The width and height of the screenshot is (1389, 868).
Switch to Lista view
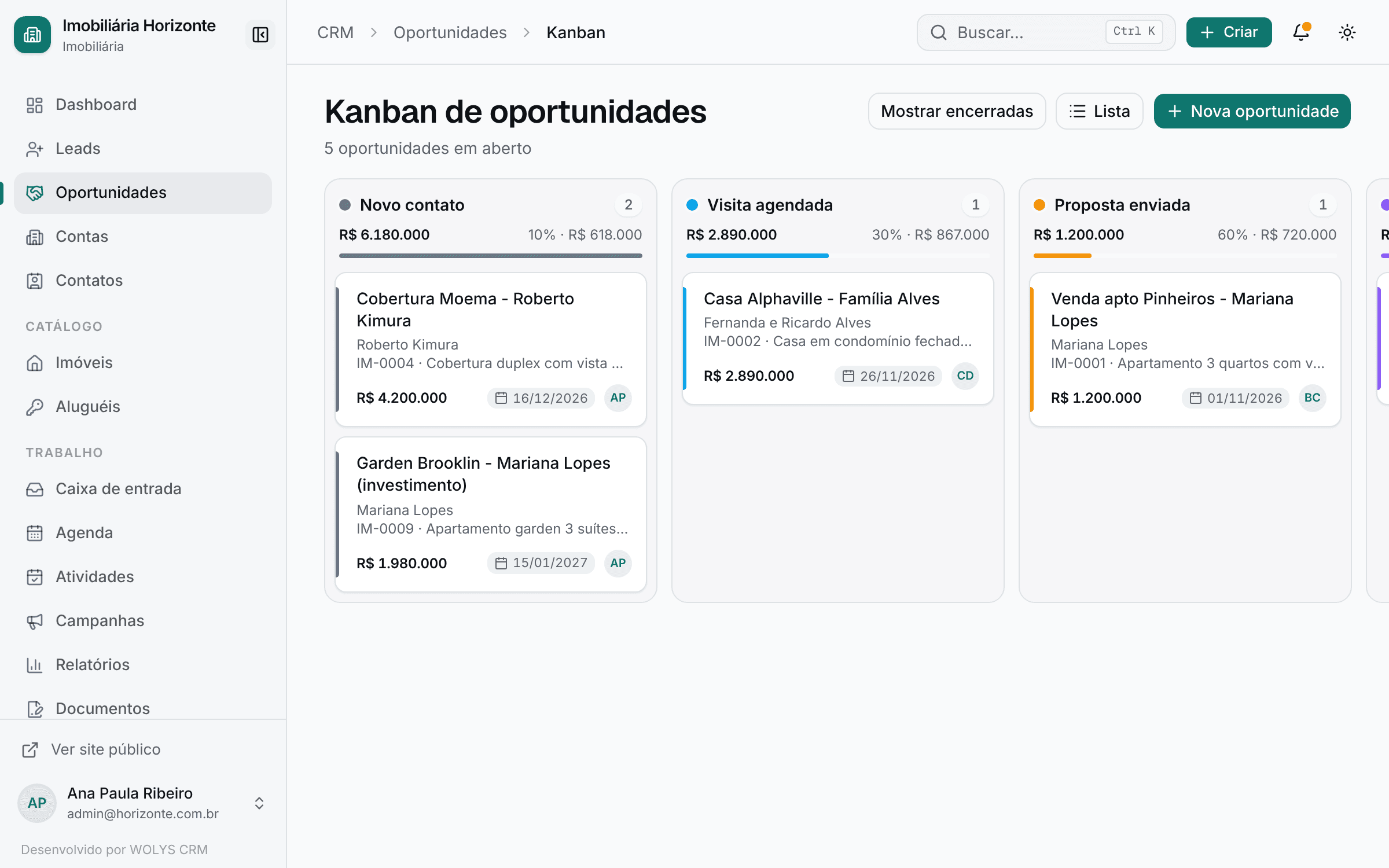pyautogui.click(x=1099, y=111)
